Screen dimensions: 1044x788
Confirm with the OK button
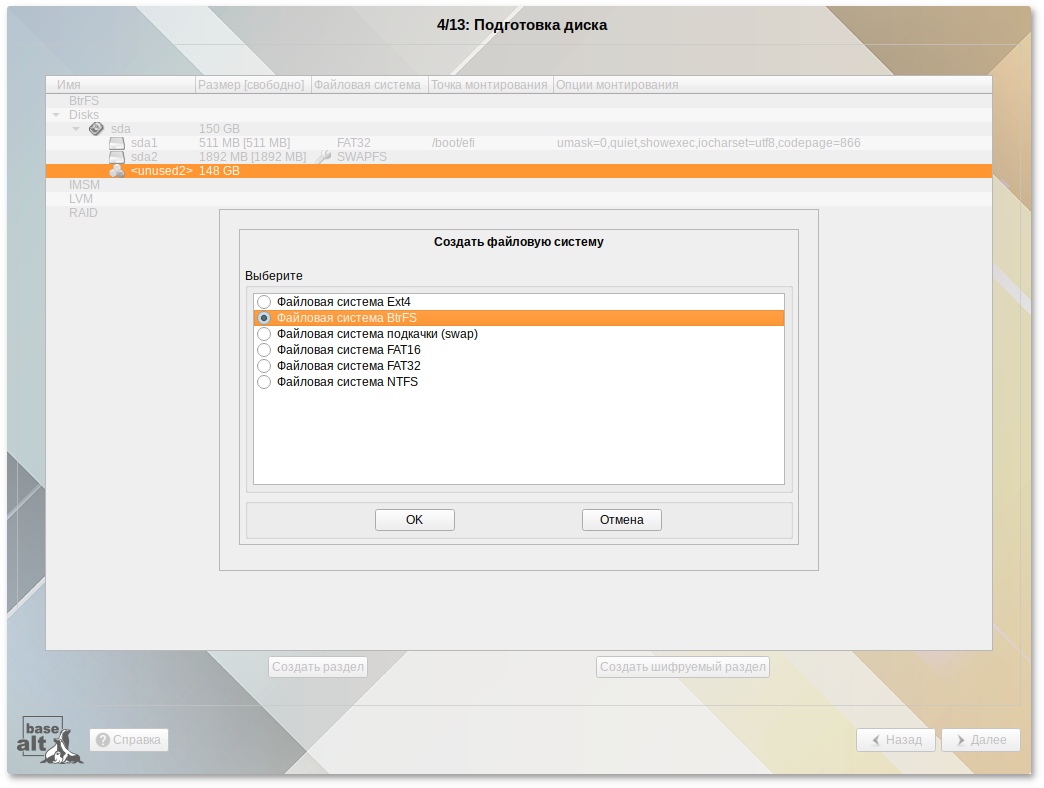414,519
